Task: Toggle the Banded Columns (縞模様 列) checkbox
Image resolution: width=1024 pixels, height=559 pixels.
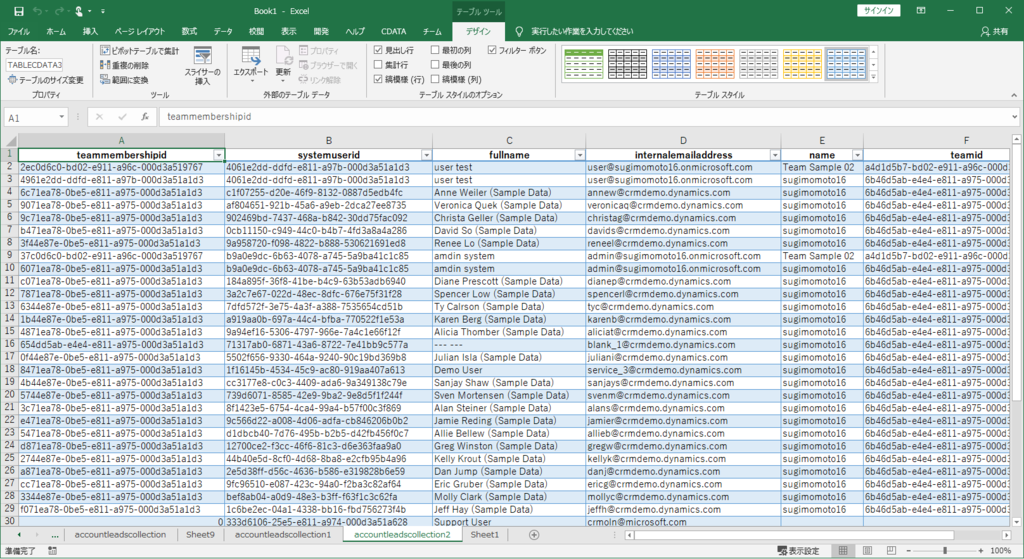Action: (x=435, y=79)
